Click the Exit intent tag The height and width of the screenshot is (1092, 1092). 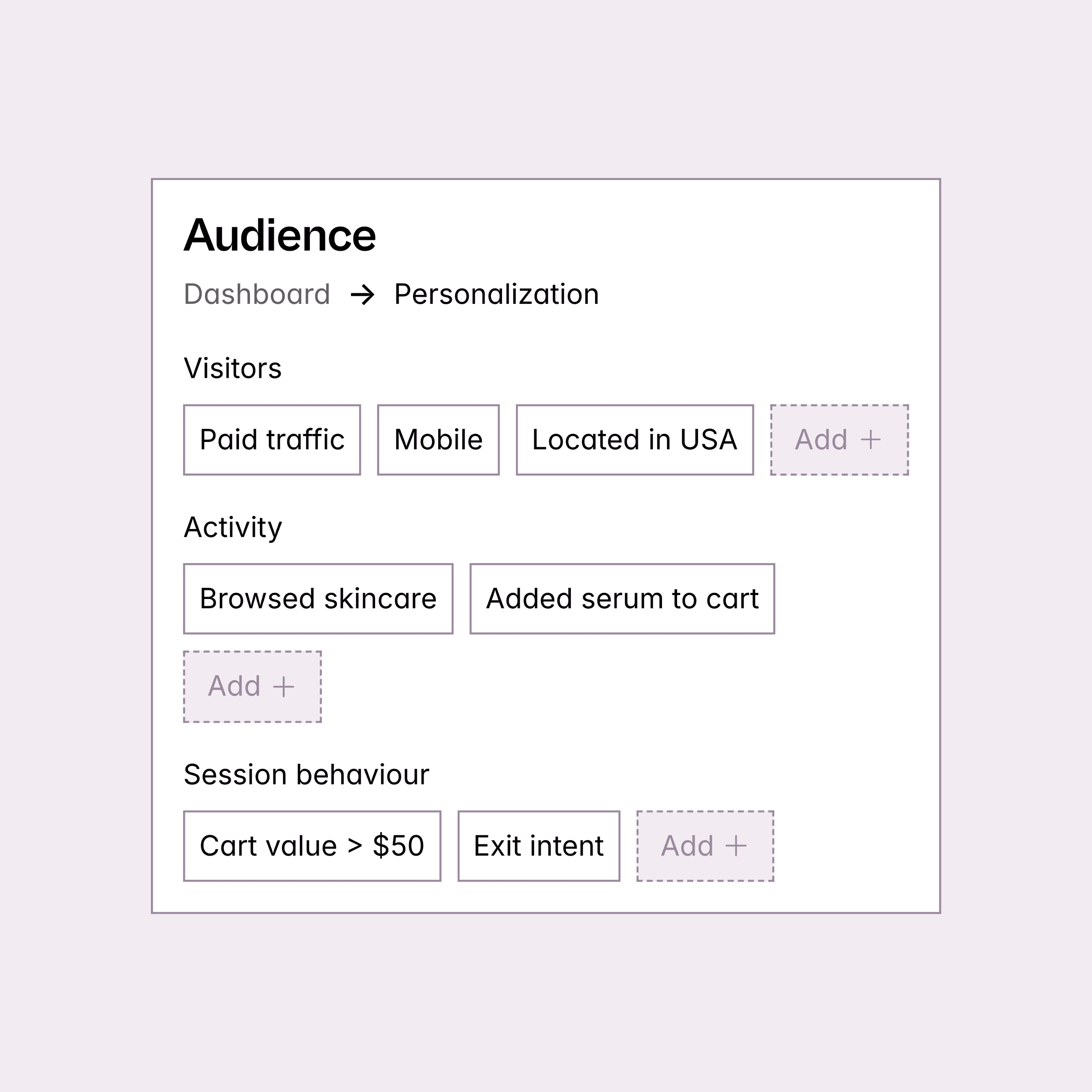(x=539, y=846)
